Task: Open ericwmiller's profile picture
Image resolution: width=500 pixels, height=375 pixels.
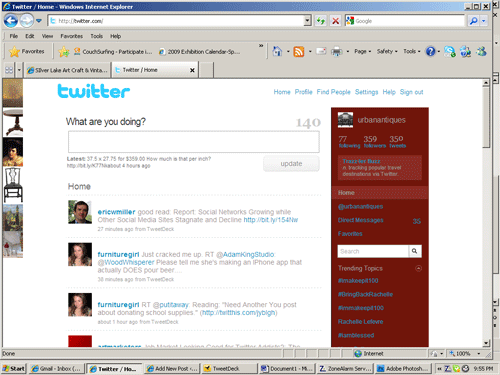Action: (80, 212)
